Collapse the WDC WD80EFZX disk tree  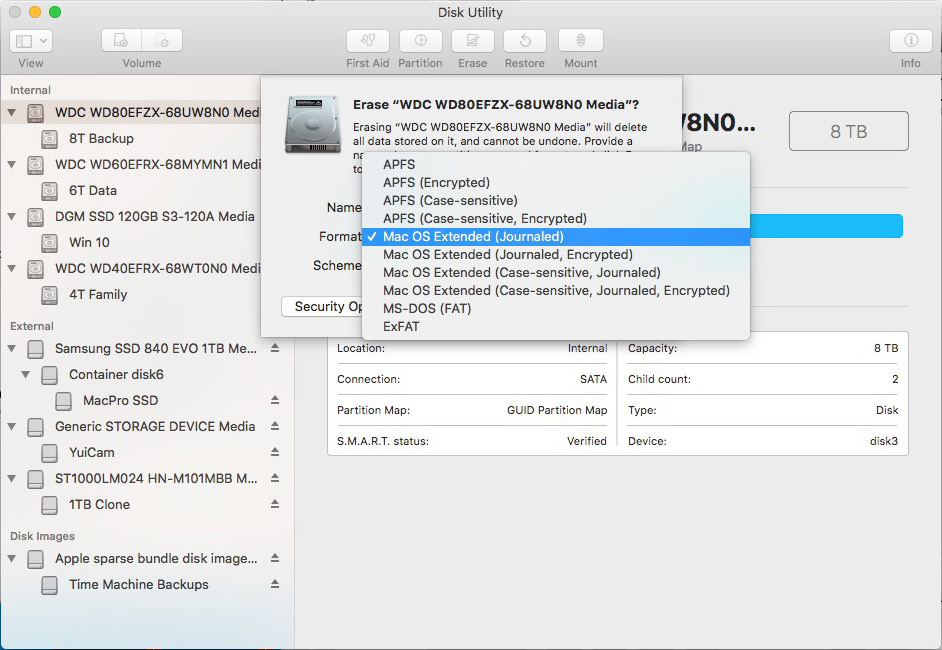(11, 112)
